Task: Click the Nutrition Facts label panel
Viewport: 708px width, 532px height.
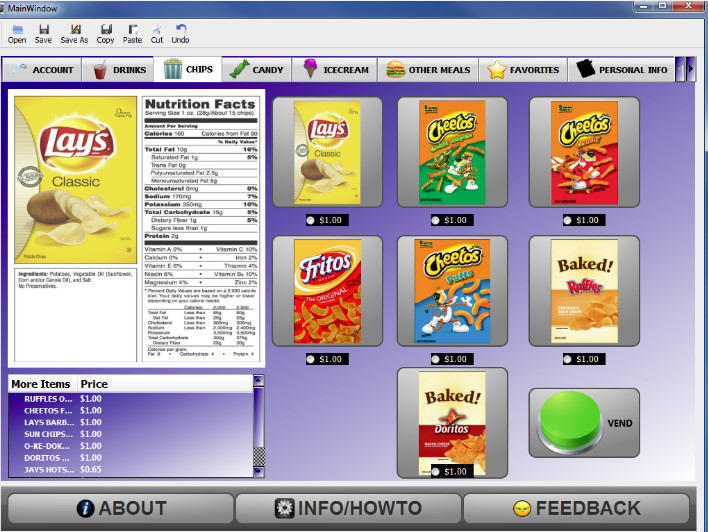Action: coord(201,229)
